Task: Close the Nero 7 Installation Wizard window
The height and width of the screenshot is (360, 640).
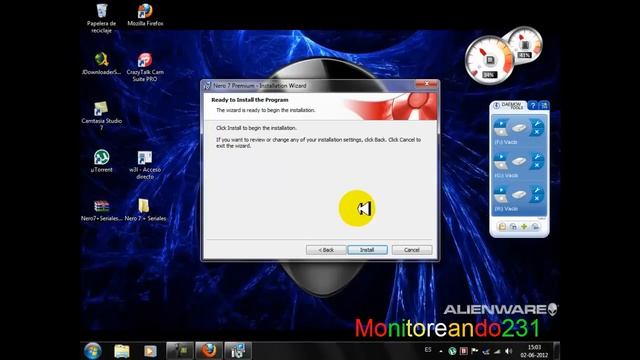Action: click(x=426, y=84)
